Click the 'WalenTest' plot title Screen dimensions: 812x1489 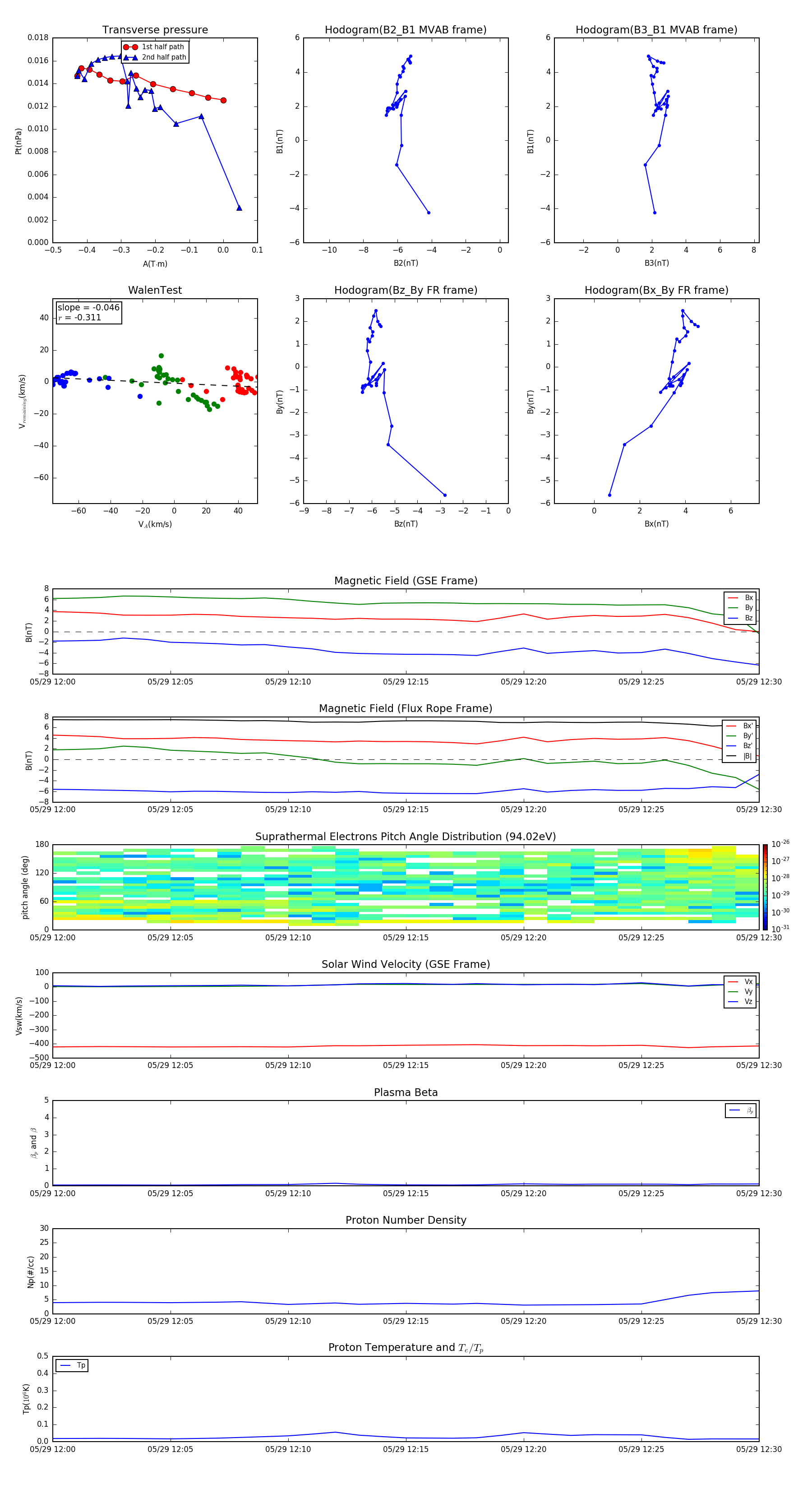(155, 290)
